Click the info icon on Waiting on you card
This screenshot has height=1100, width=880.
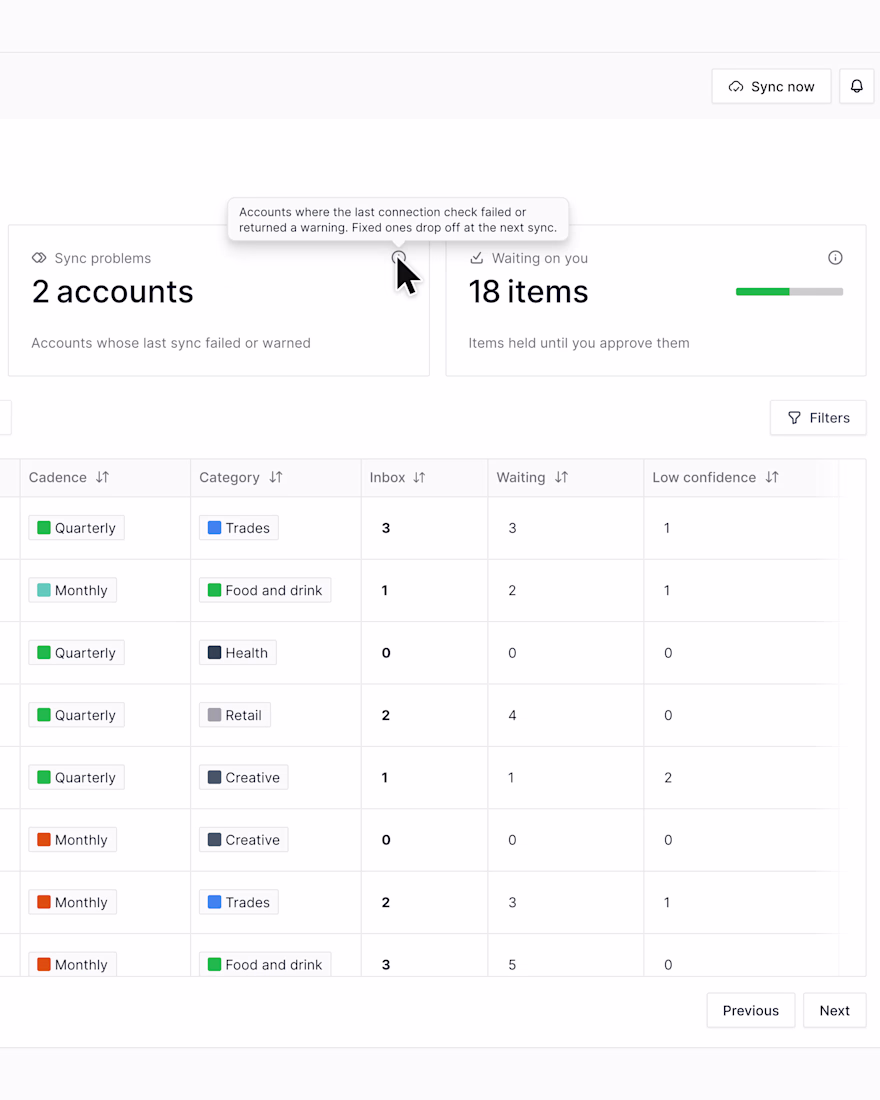coord(835,257)
